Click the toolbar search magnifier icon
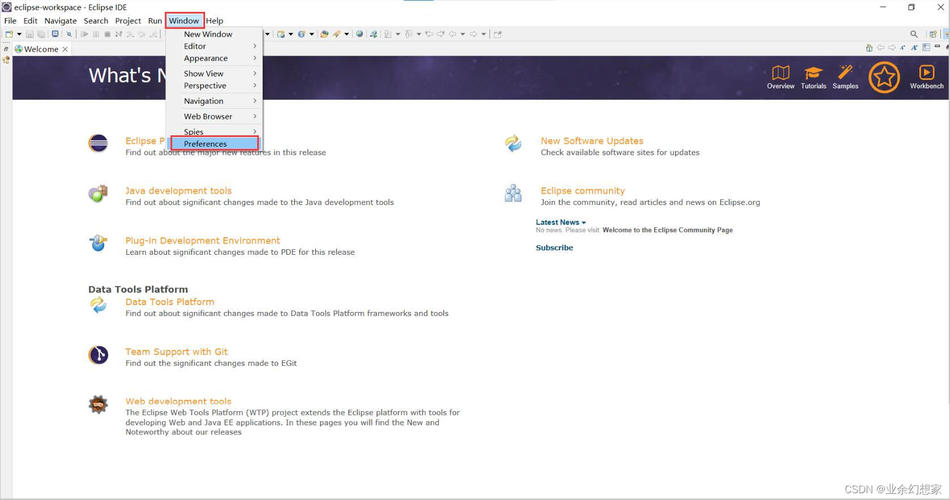This screenshot has width=950, height=500. (914, 34)
